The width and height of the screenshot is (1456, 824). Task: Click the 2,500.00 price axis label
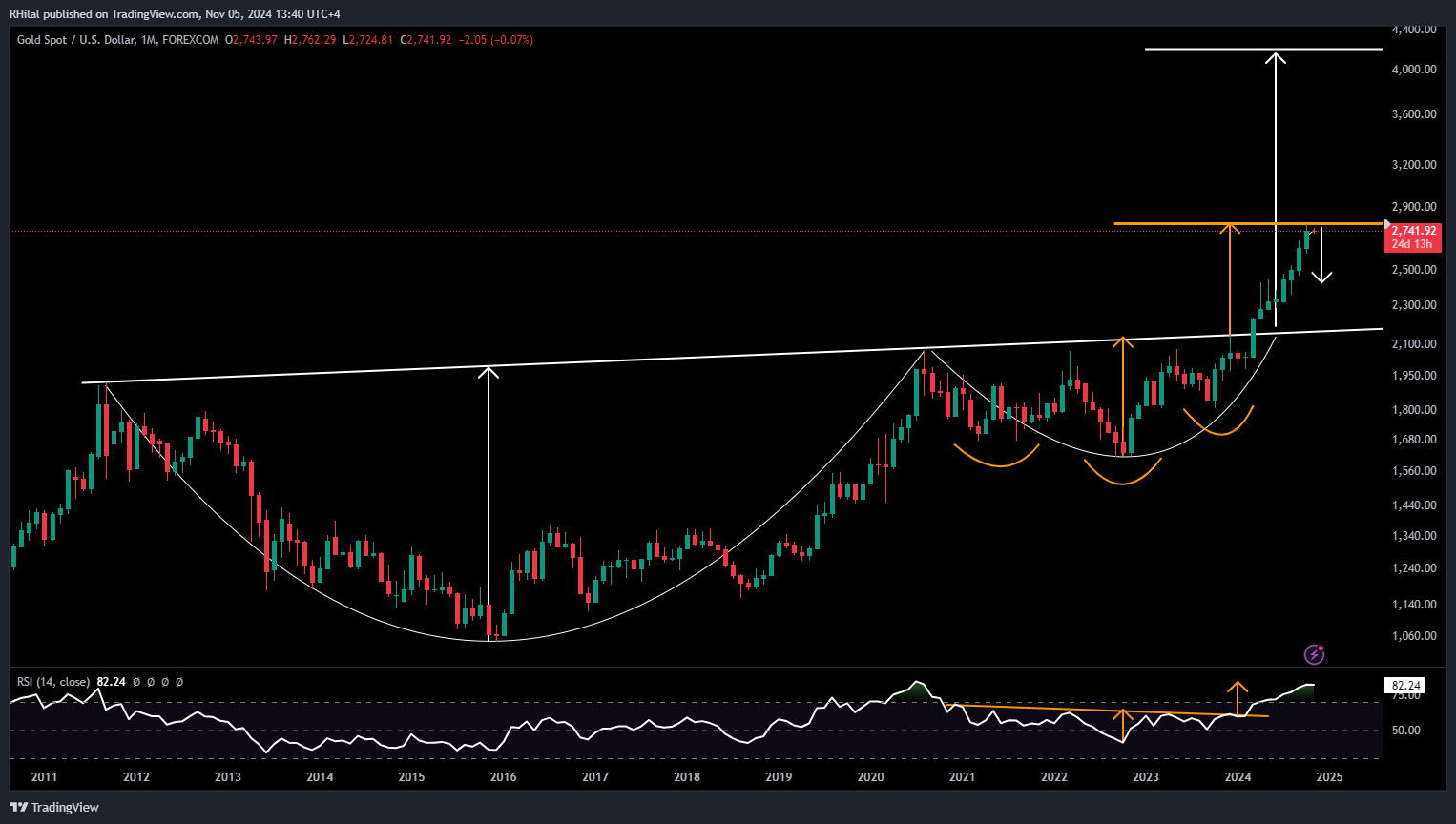1414,269
